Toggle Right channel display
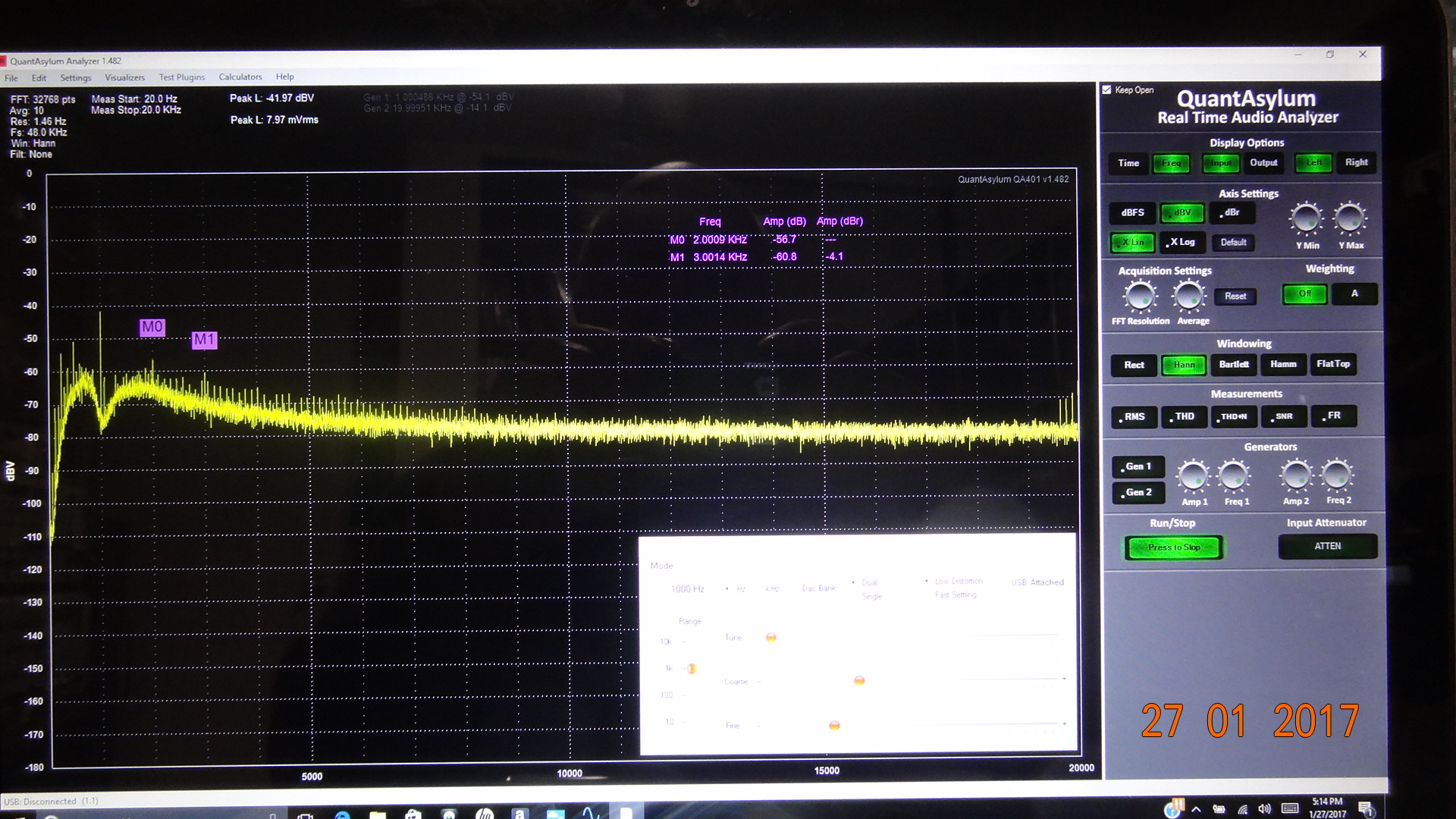The height and width of the screenshot is (819, 1456). (1357, 162)
